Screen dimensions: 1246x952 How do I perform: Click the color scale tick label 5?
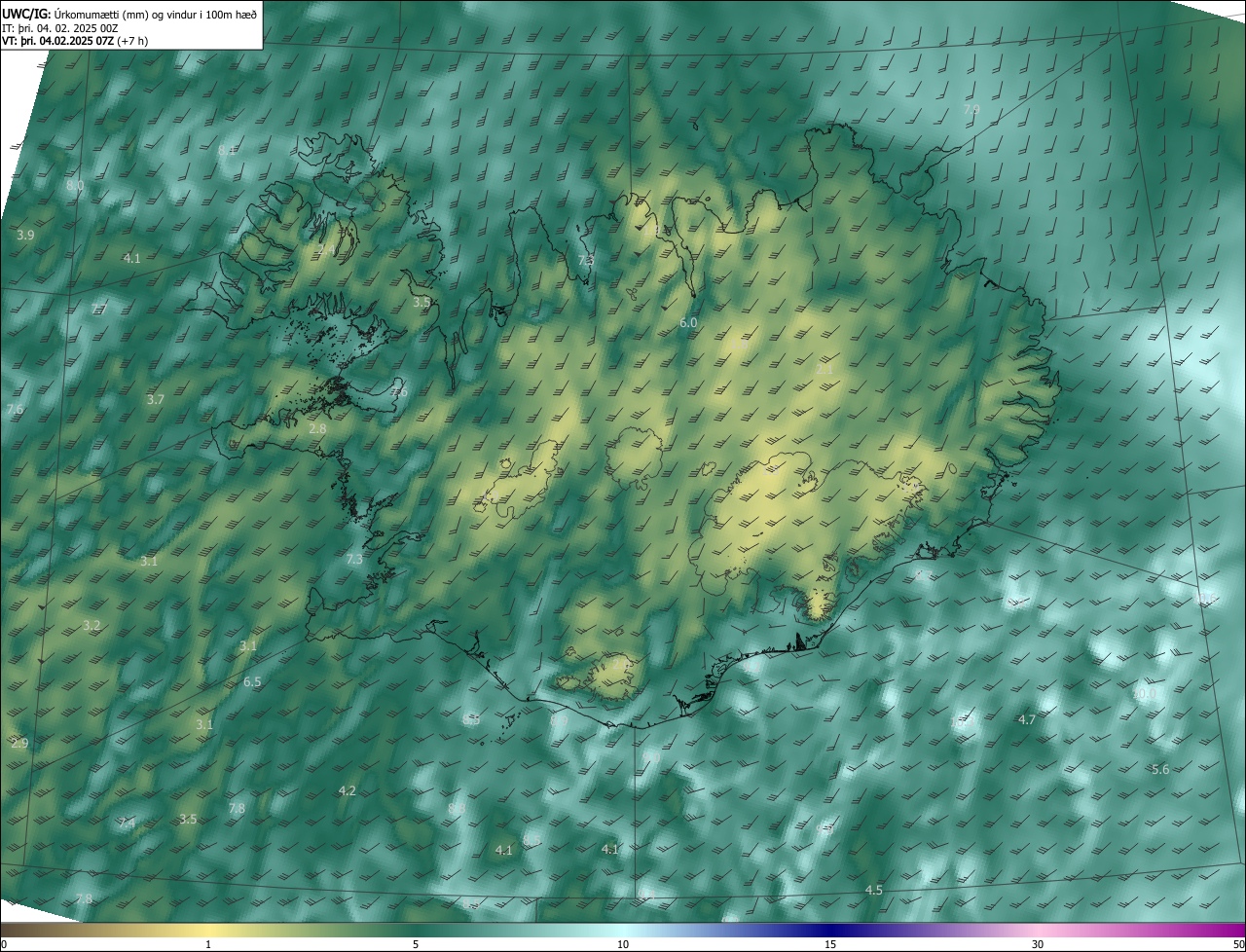pos(416,944)
